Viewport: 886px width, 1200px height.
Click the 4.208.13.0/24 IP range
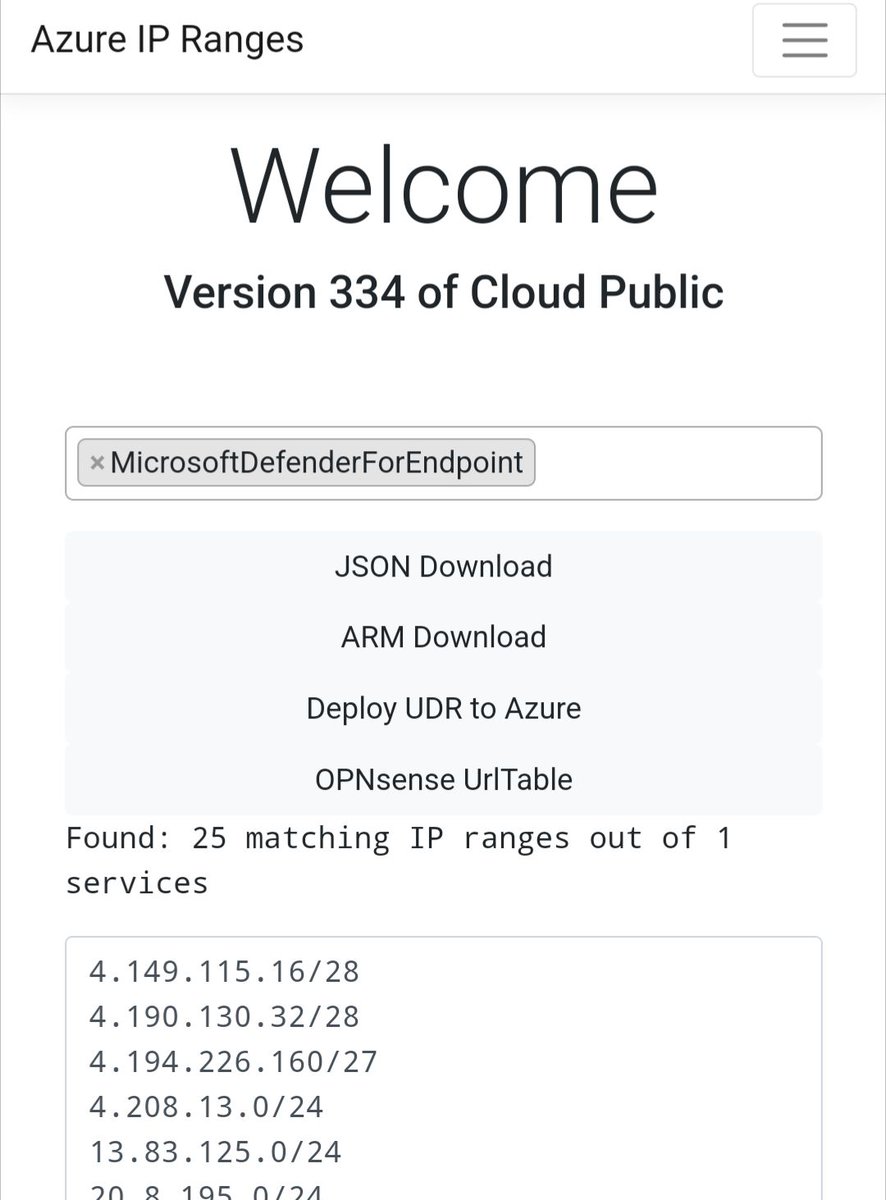point(206,1106)
